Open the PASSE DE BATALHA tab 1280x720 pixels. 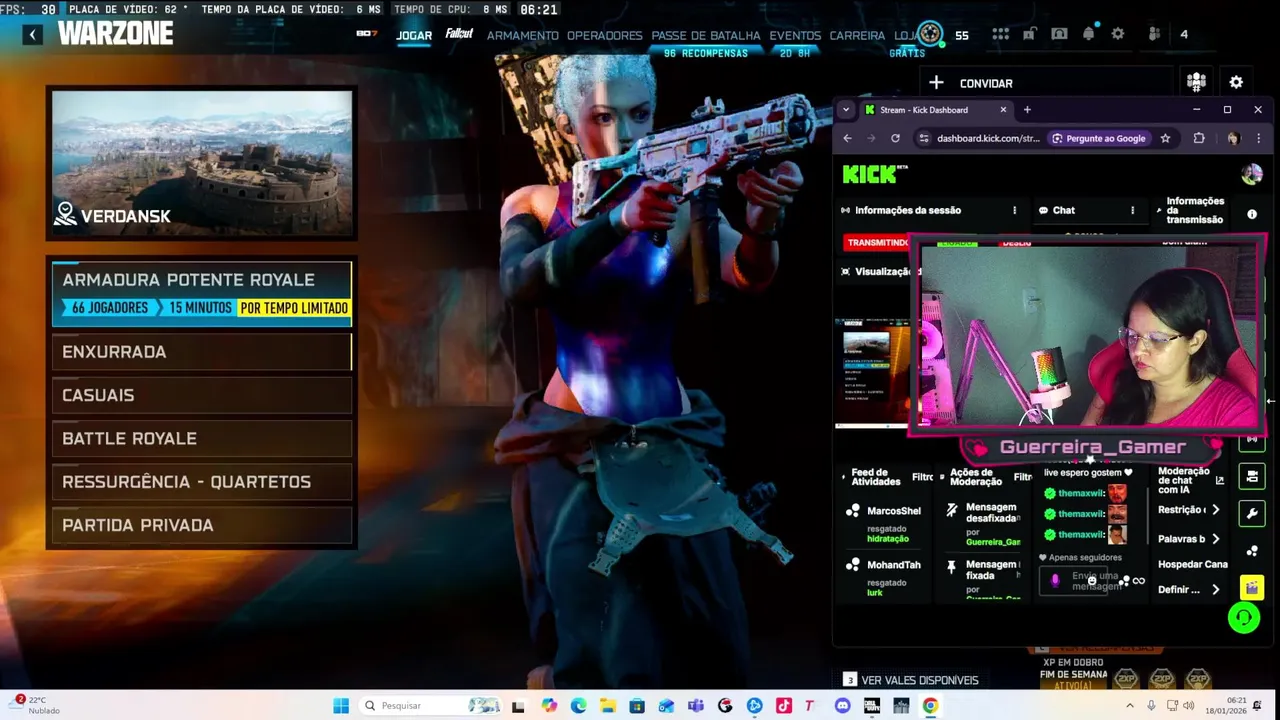(706, 35)
